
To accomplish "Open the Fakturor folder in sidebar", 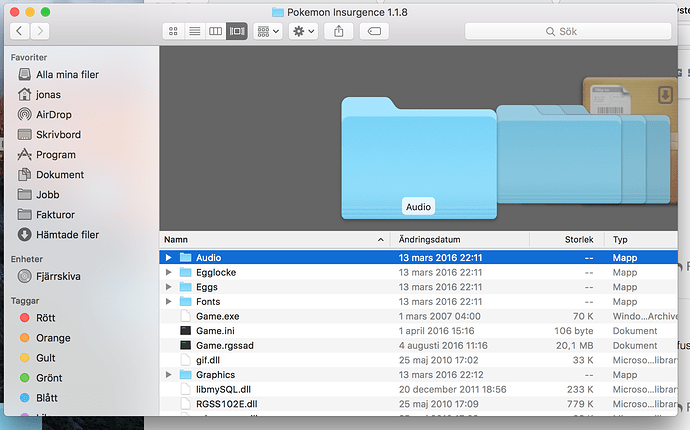I will point(46,215).
